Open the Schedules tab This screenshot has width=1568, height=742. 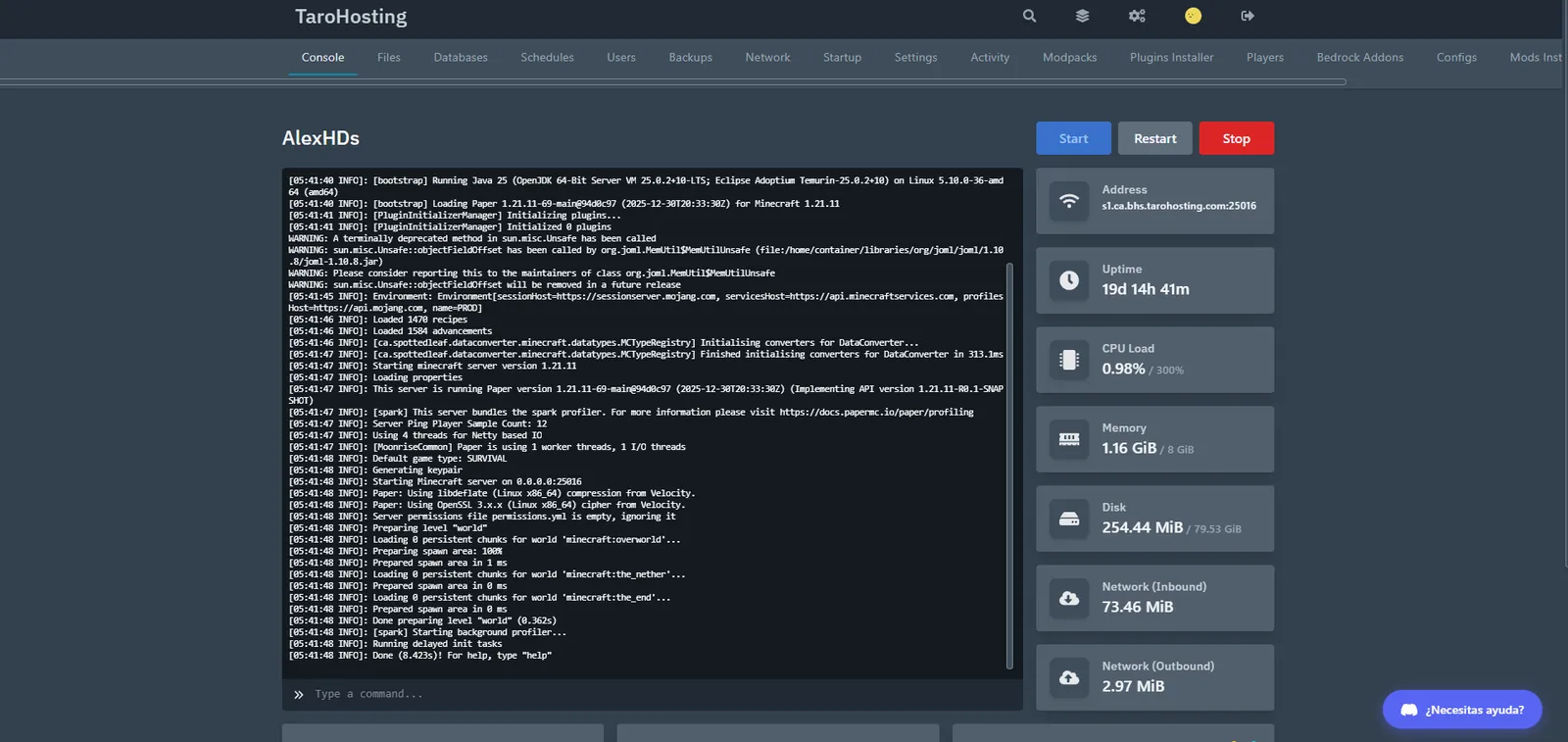click(x=547, y=58)
